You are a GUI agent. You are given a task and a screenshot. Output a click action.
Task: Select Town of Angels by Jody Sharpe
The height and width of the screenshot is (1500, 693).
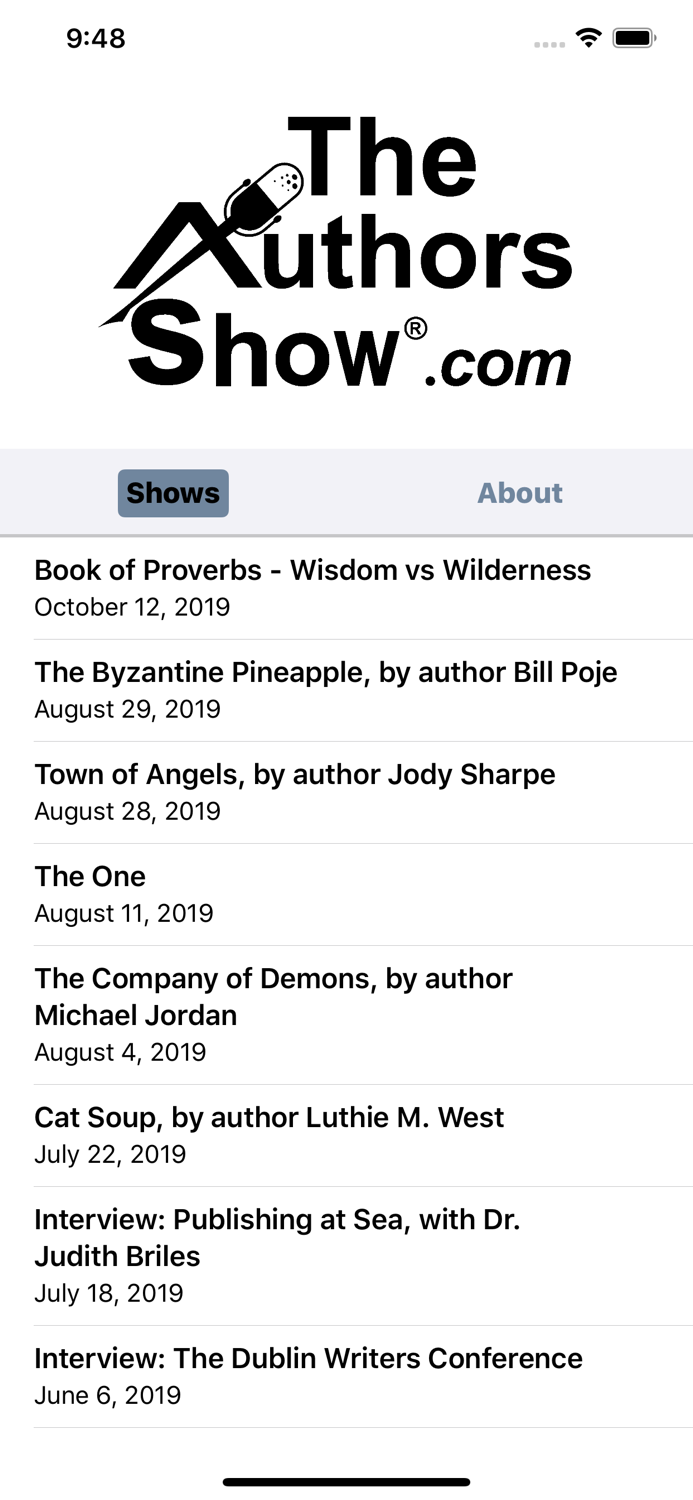[295, 774]
